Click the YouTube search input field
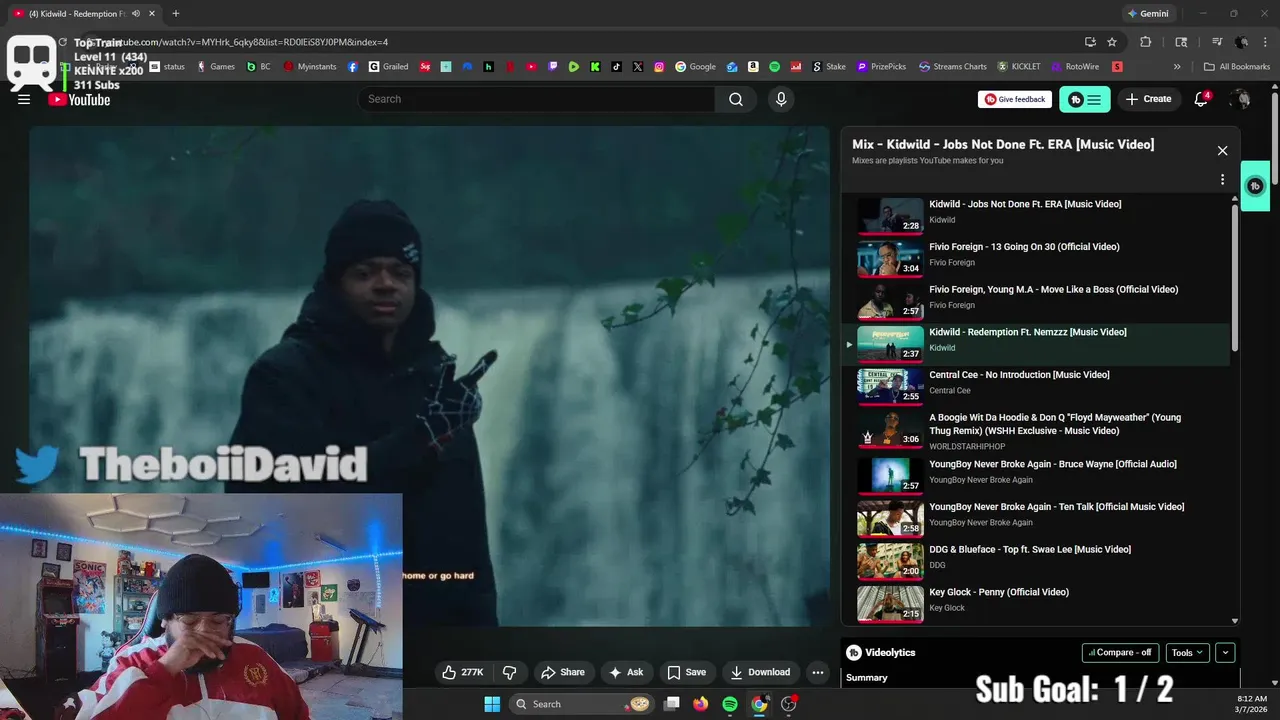1280x720 pixels. (x=536, y=99)
